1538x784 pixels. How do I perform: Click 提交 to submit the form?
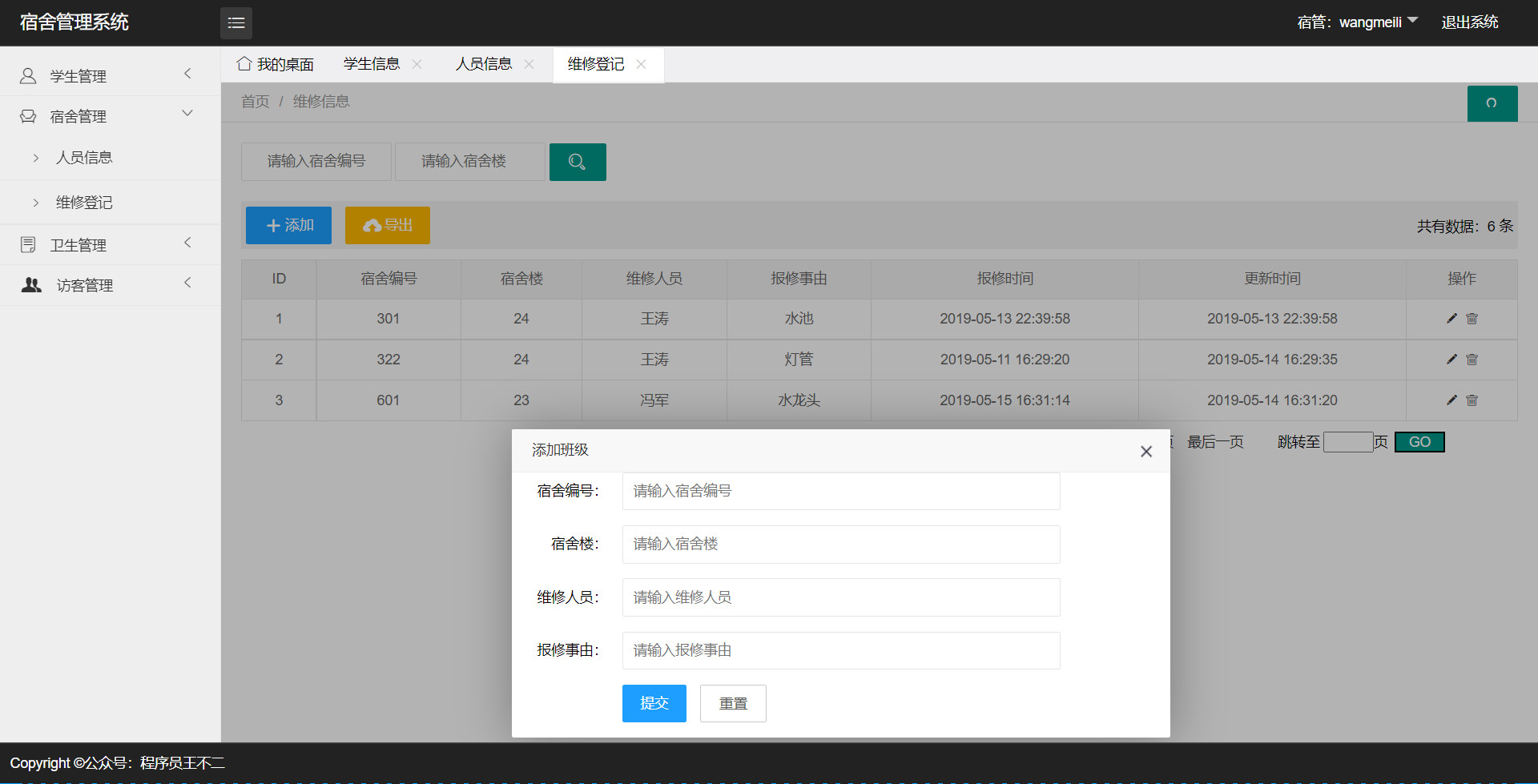(654, 703)
